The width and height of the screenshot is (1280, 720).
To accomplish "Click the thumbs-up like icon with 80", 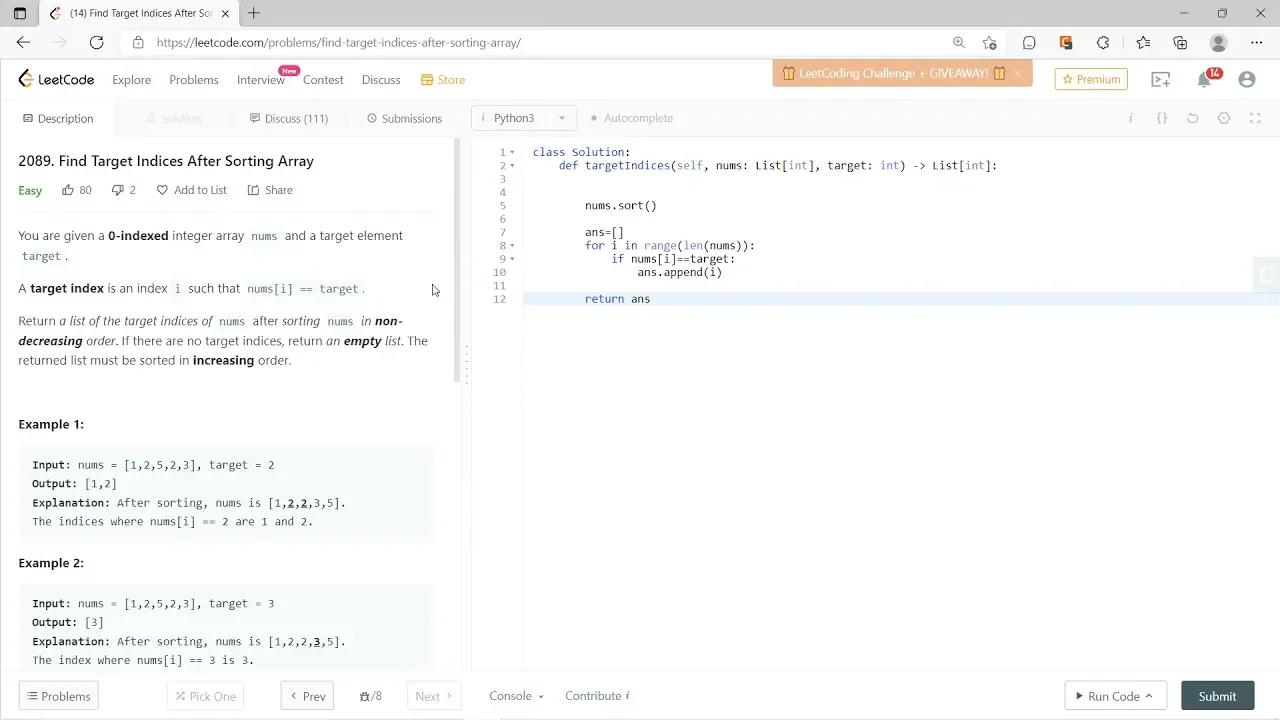I will pyautogui.click(x=68, y=190).
